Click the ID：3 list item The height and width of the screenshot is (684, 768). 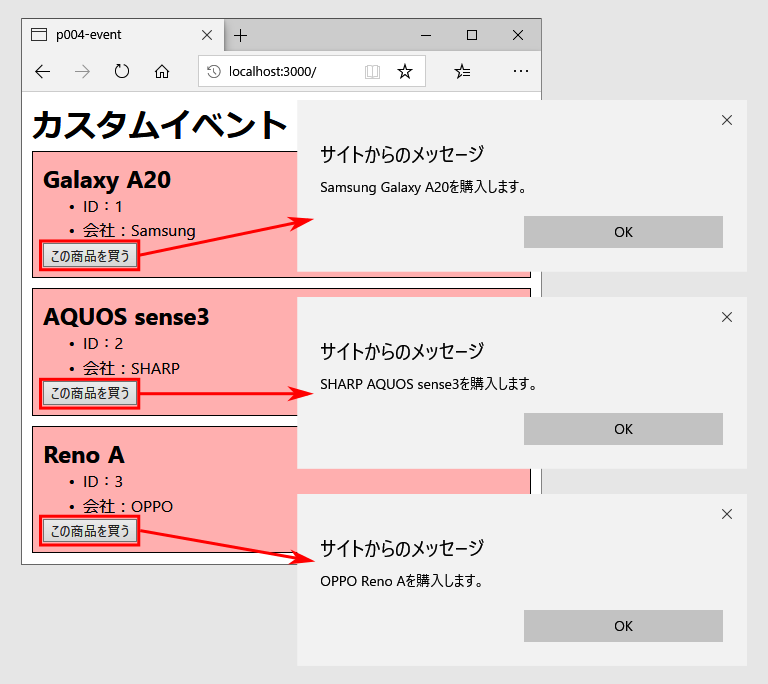(x=103, y=482)
